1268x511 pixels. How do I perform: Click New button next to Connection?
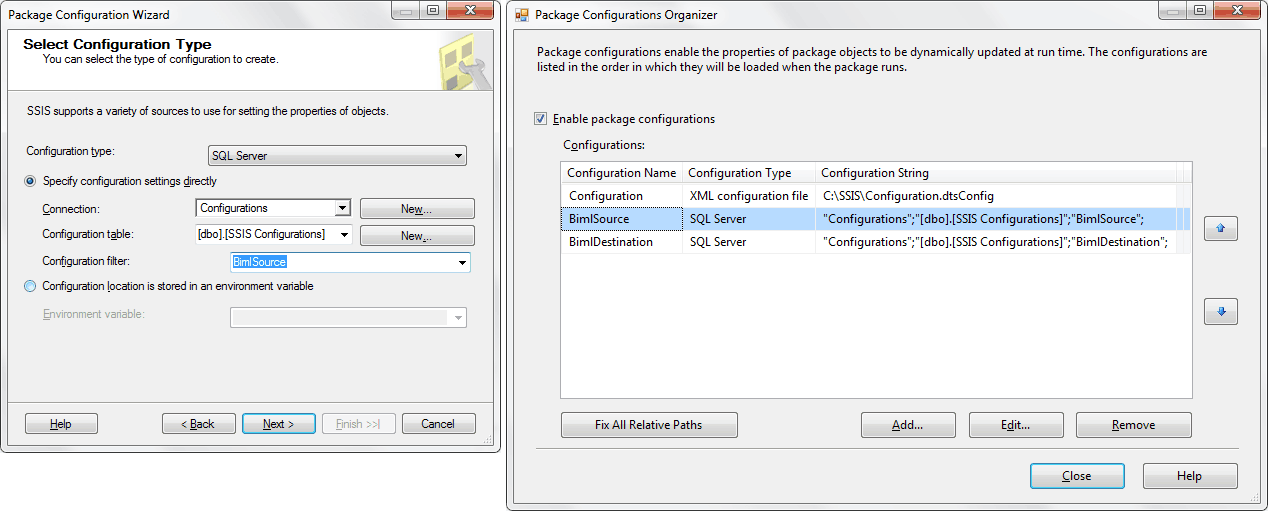416,209
